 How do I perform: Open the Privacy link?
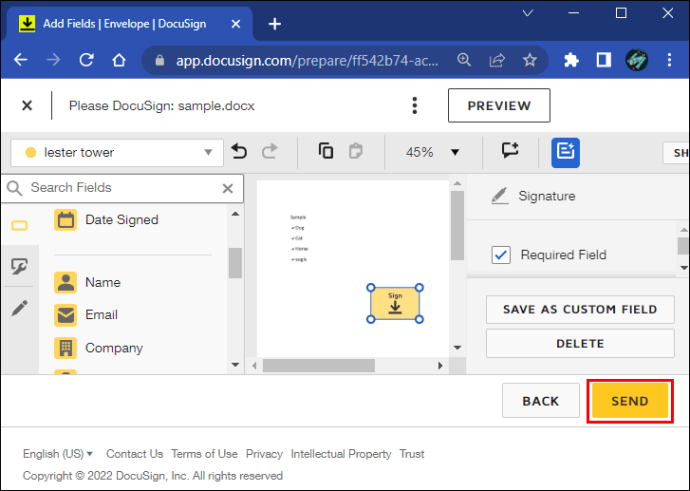tap(264, 454)
